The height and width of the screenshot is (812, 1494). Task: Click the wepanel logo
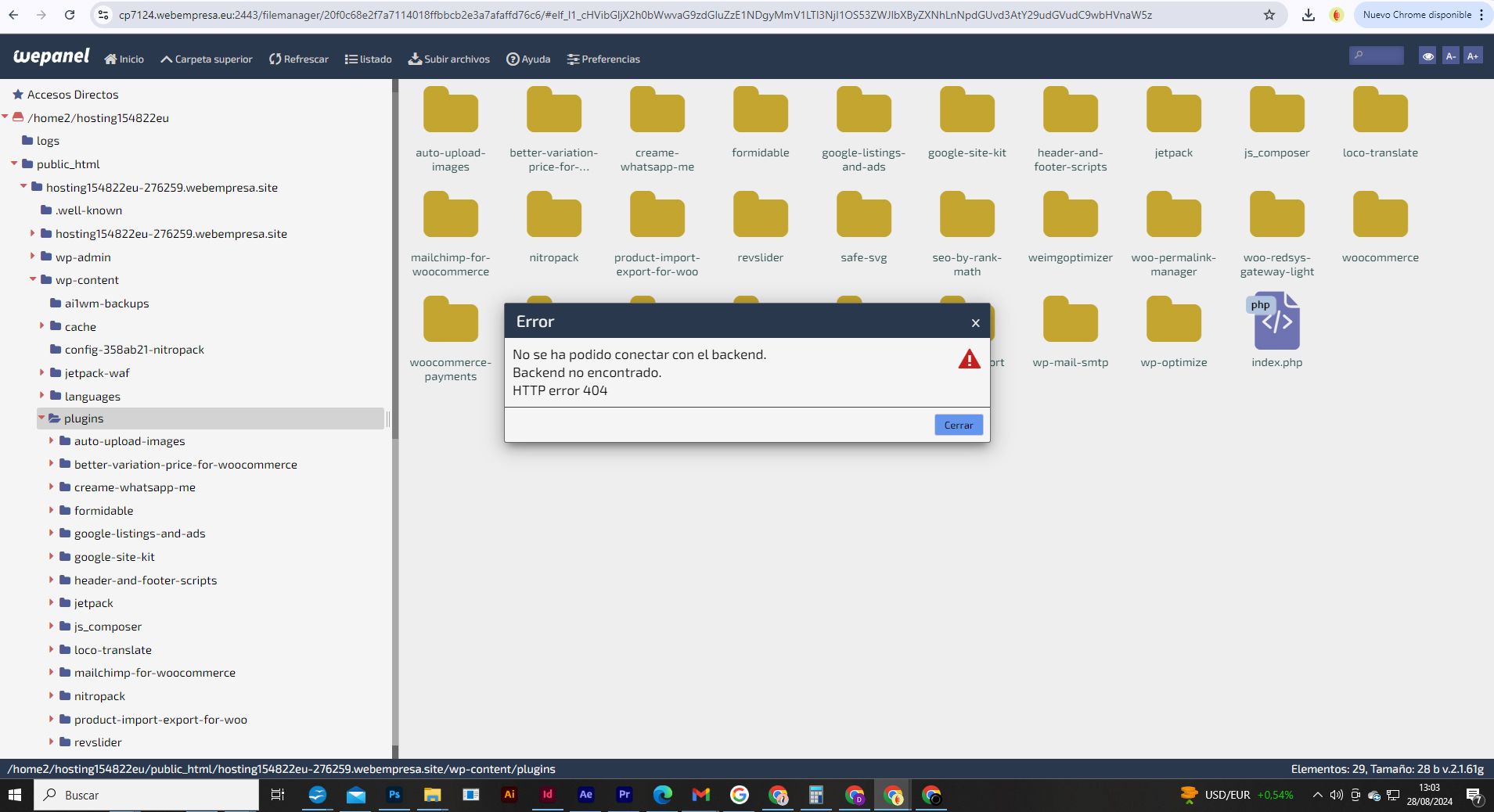pos(52,56)
